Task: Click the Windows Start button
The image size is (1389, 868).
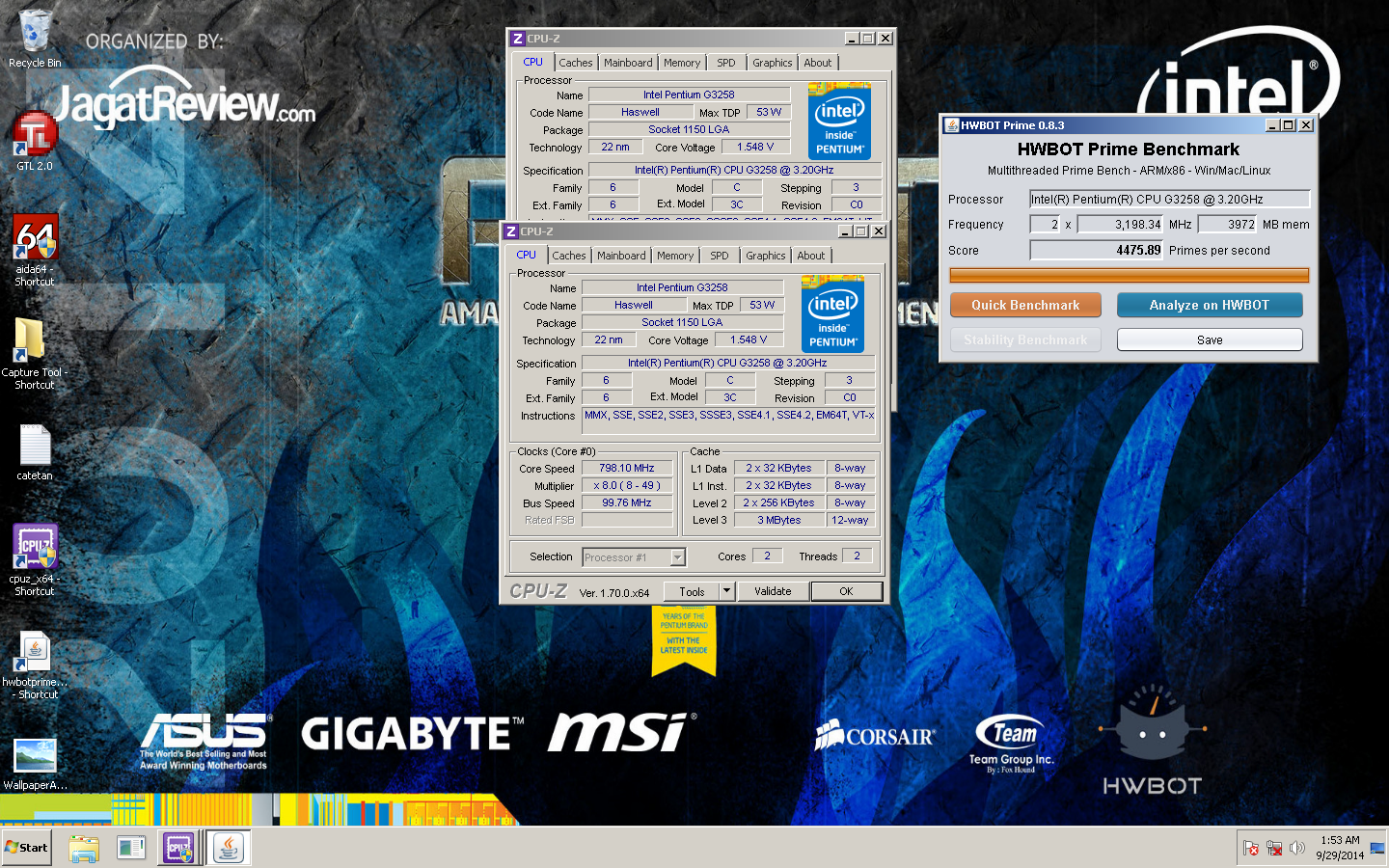Action: click(26, 848)
